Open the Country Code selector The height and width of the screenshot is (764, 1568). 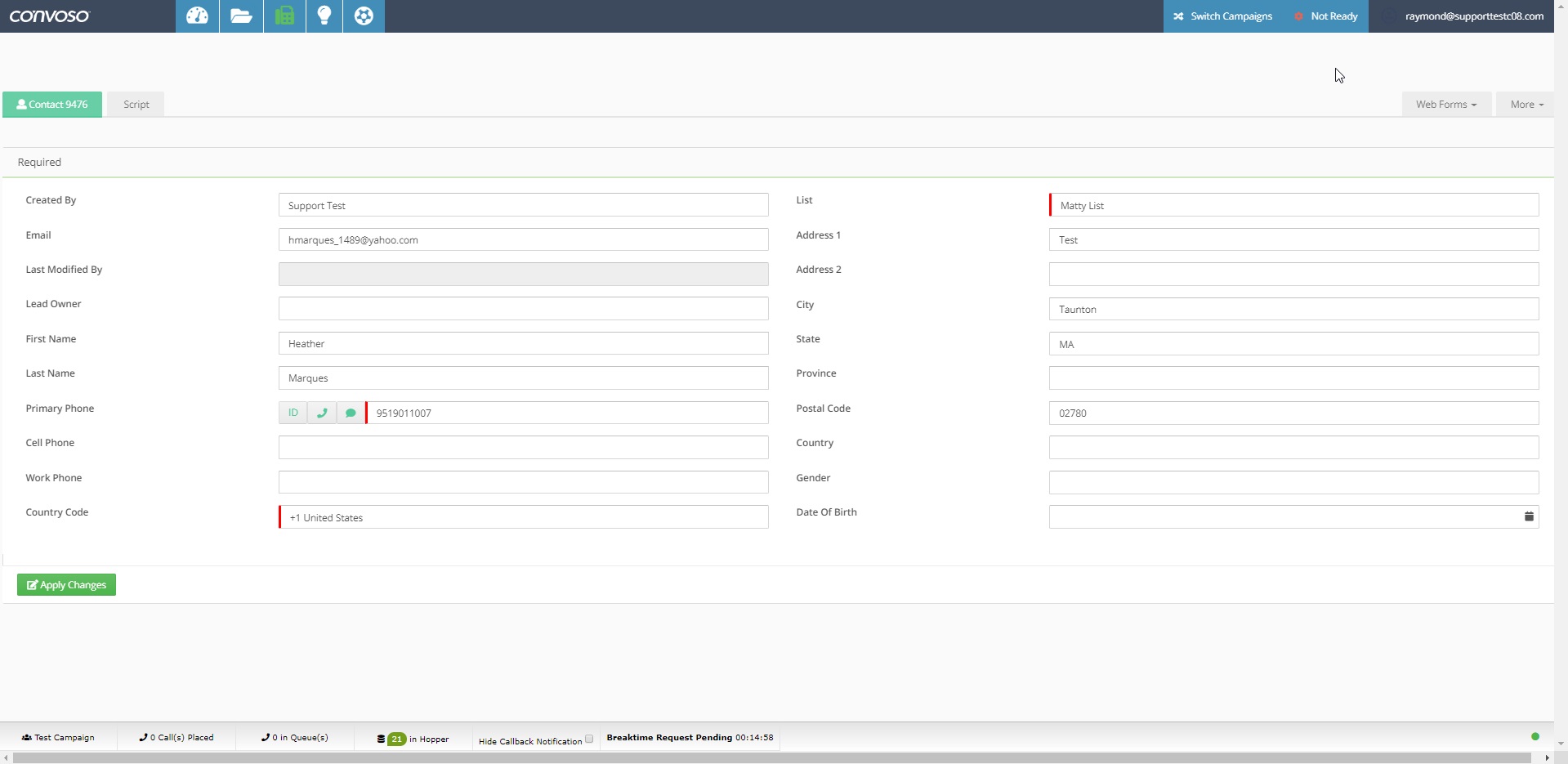[x=523, y=517]
